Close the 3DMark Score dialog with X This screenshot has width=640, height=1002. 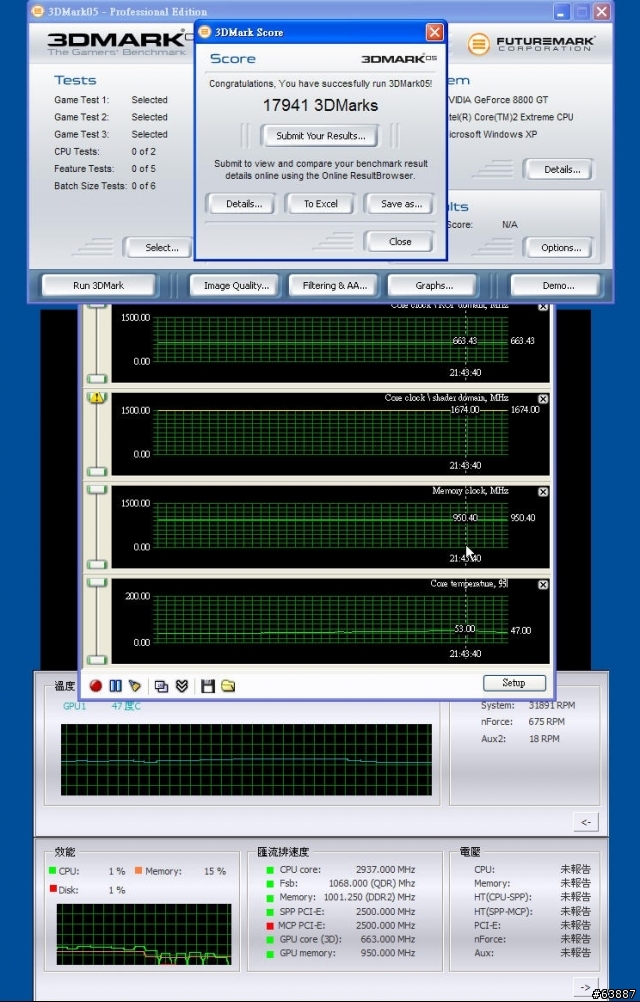coord(434,32)
